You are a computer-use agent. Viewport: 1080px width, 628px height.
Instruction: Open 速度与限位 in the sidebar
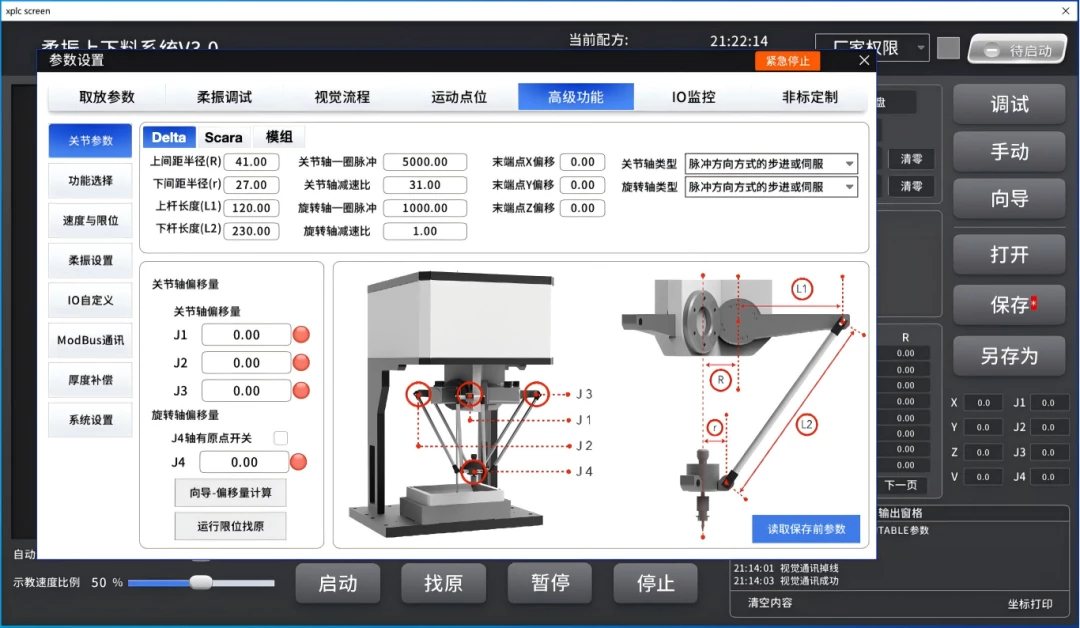click(x=90, y=220)
